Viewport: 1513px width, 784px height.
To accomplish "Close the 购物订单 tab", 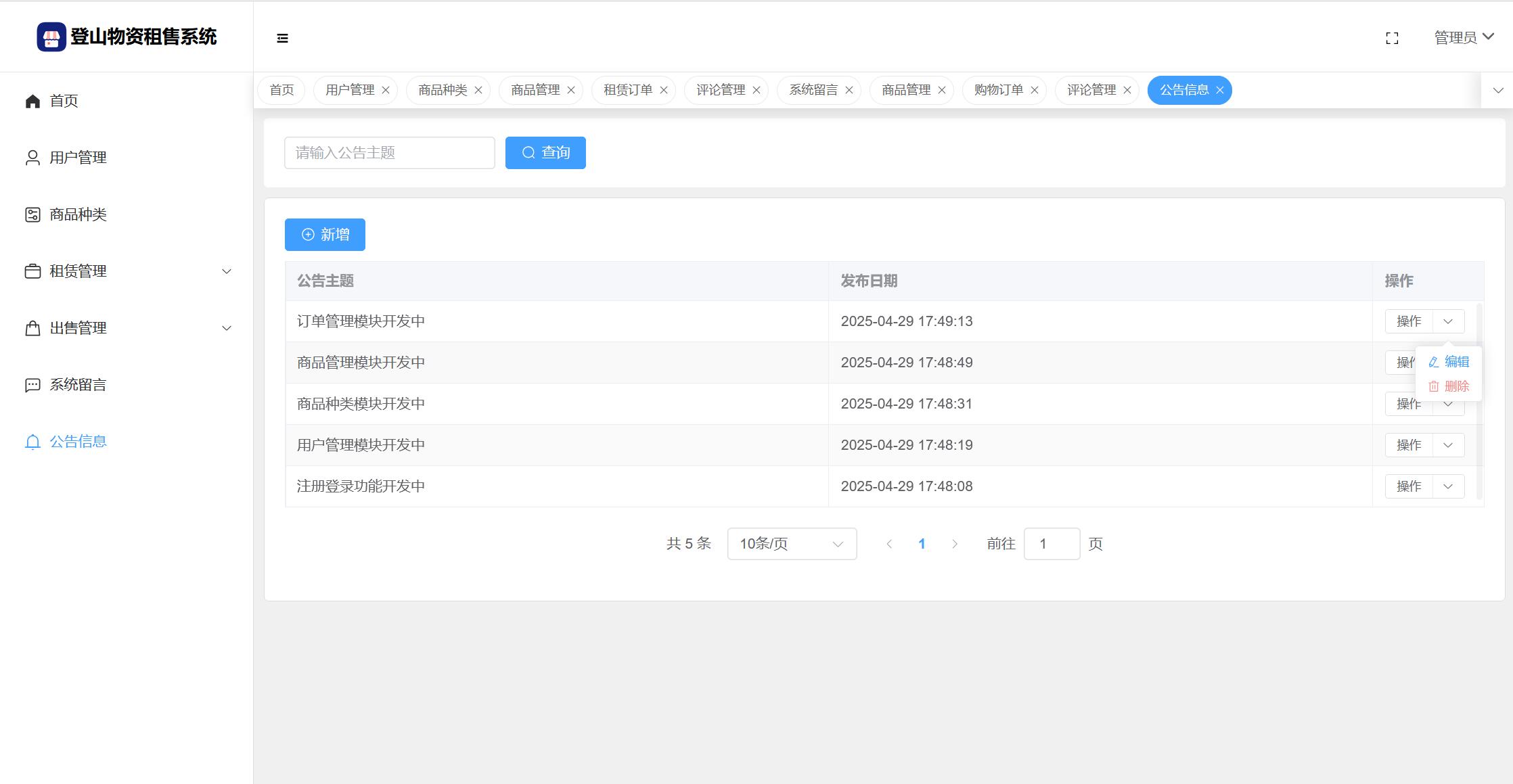I will coord(1034,91).
